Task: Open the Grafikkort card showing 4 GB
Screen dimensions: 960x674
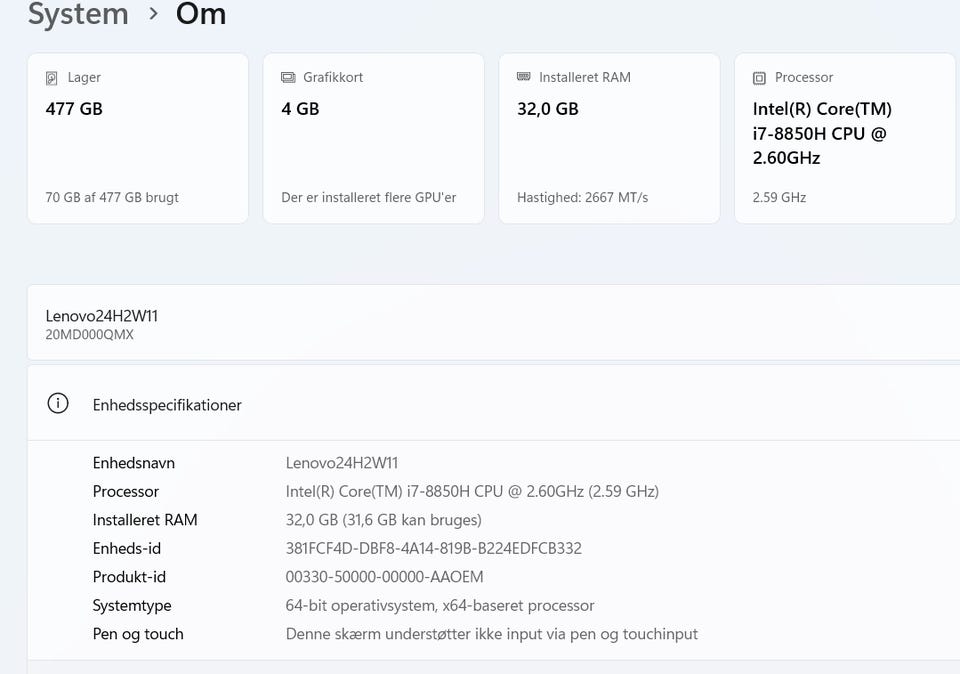Action: click(373, 140)
